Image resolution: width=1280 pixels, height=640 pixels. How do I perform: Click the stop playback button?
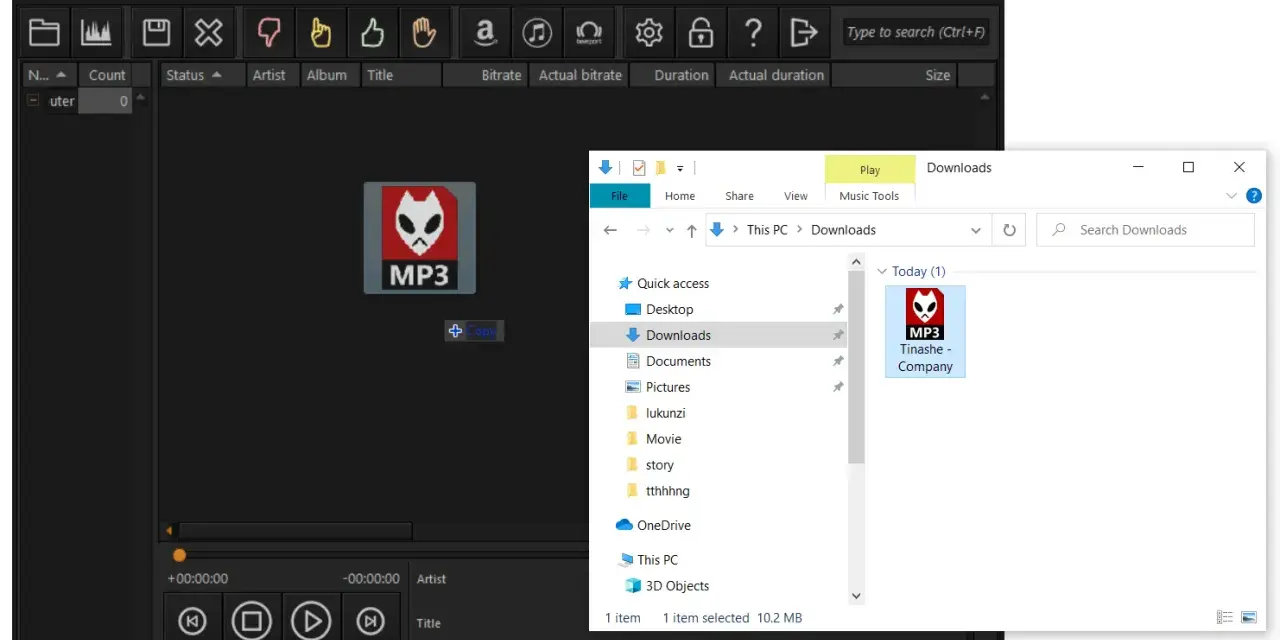click(x=251, y=621)
